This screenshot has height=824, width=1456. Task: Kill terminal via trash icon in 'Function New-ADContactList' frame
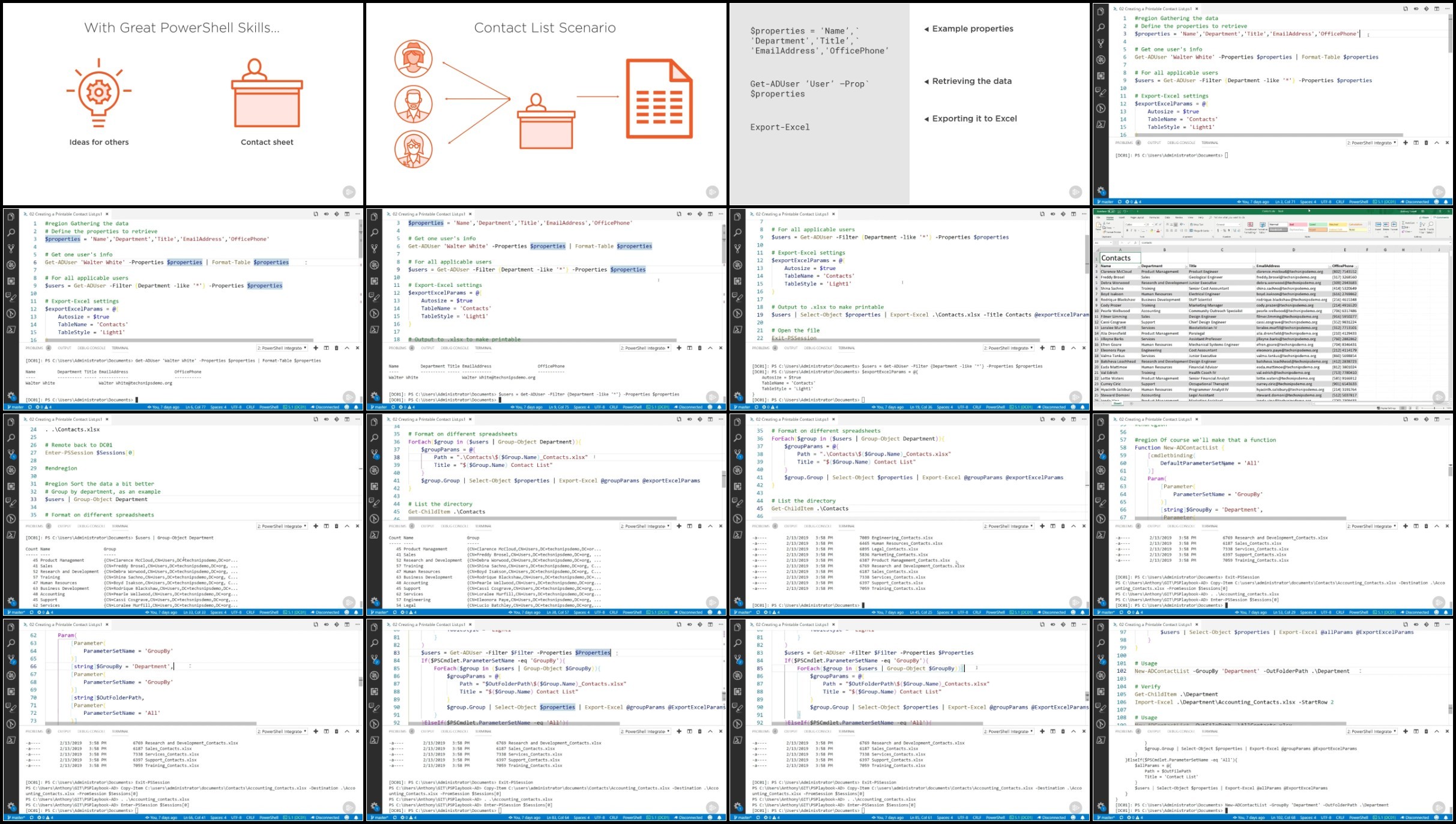tap(1426, 526)
